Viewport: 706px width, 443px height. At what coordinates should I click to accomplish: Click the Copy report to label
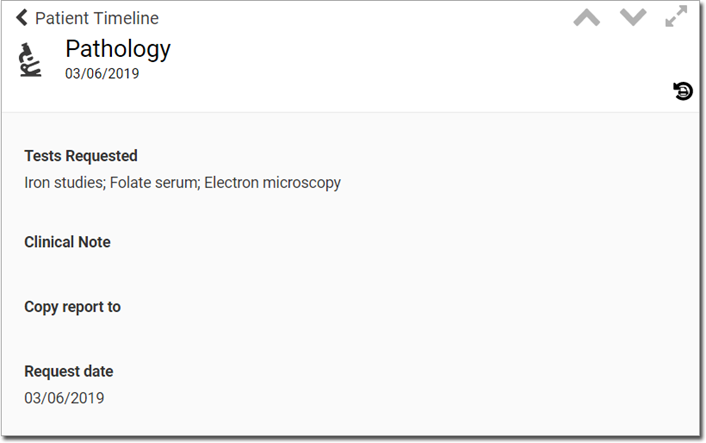pyautogui.click(x=72, y=307)
